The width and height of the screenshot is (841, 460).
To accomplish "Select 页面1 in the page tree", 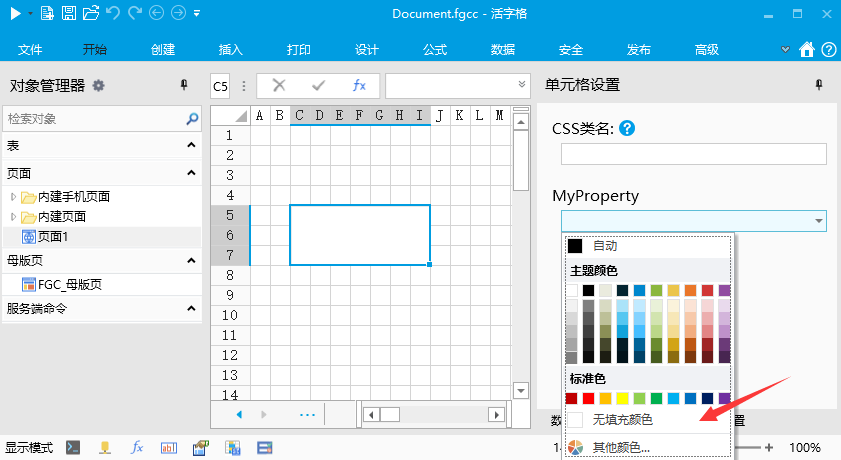I will point(53,236).
